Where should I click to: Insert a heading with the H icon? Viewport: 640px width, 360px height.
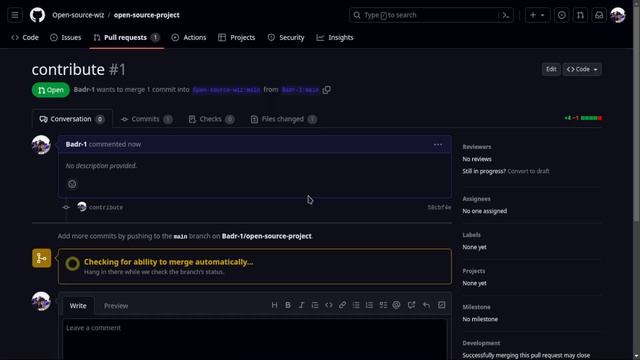[274, 305]
